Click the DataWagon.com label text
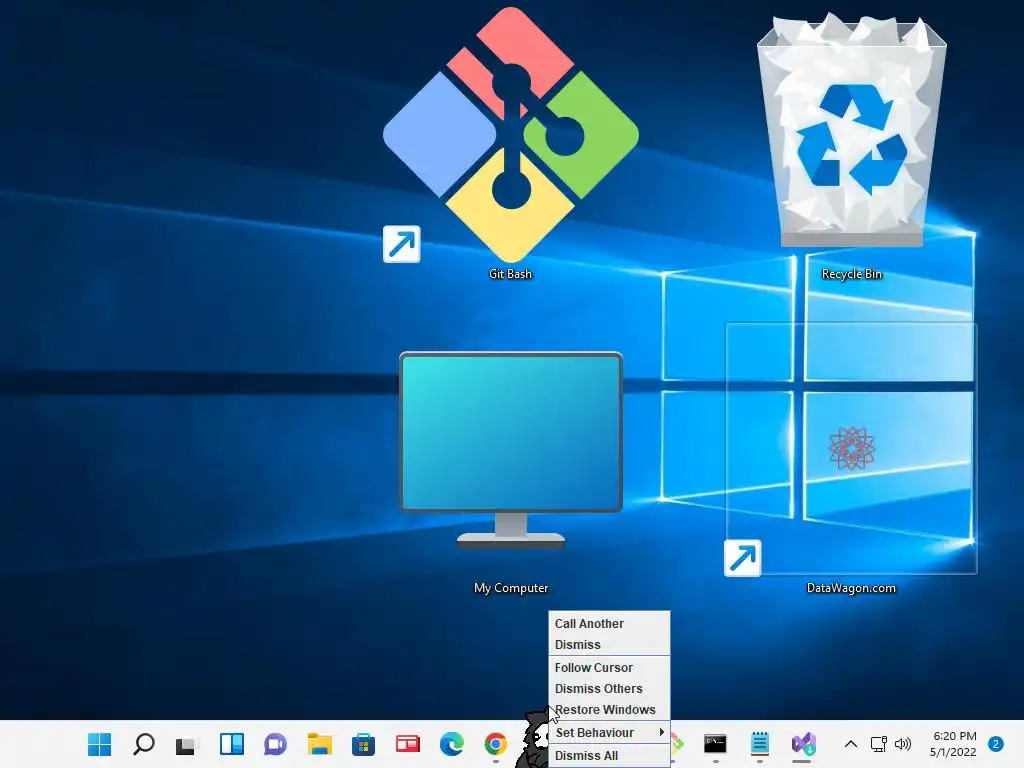This screenshot has height=768, width=1024. click(852, 588)
